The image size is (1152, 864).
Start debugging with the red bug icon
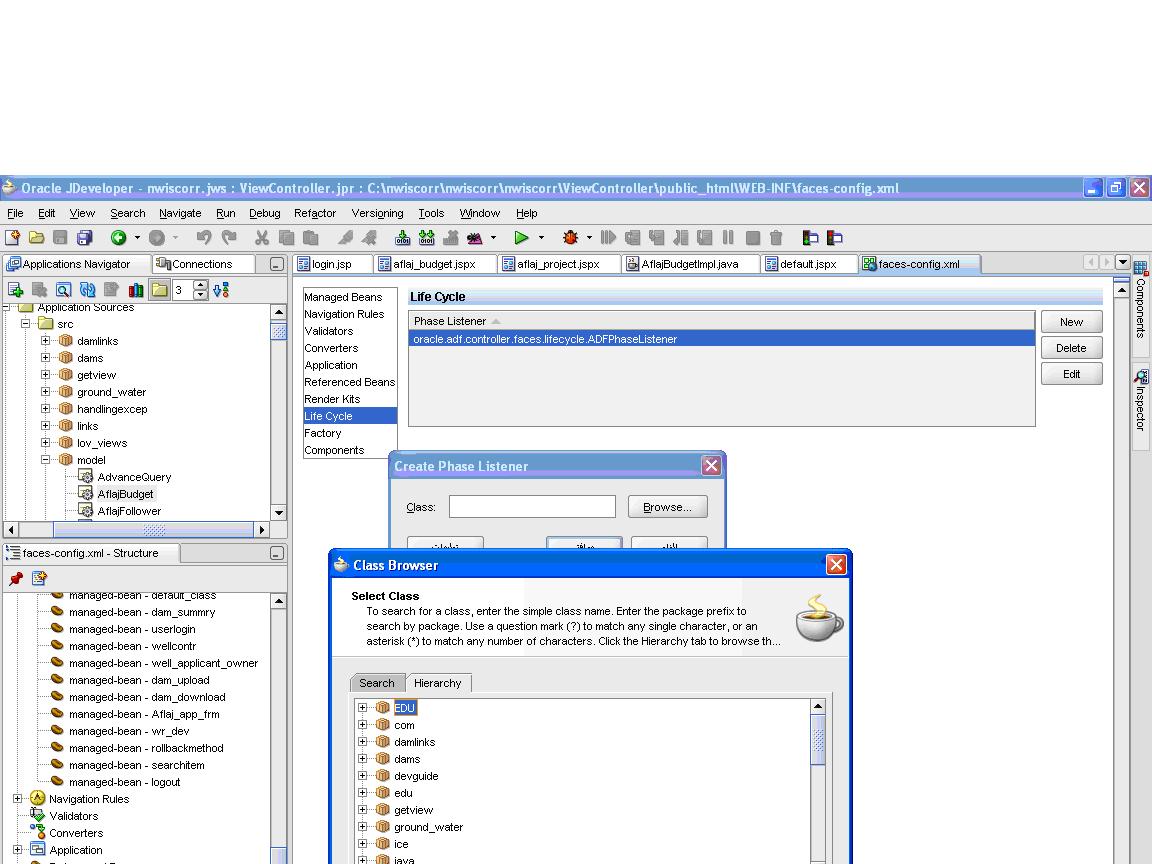[x=571, y=238]
